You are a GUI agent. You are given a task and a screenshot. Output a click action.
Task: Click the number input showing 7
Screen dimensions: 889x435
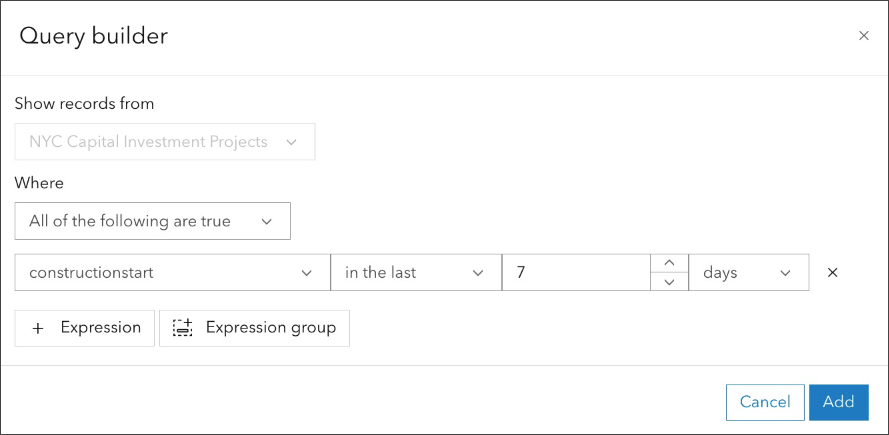coord(575,272)
